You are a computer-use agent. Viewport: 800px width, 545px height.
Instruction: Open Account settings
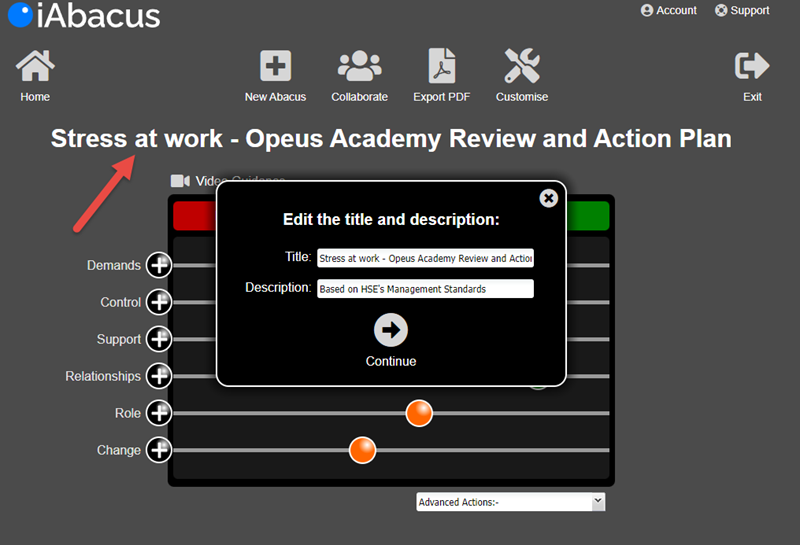pos(668,10)
